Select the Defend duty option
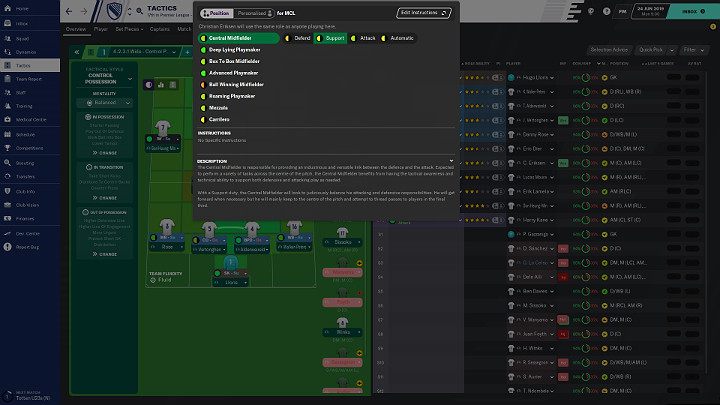This screenshot has height=405, width=720. (x=299, y=38)
